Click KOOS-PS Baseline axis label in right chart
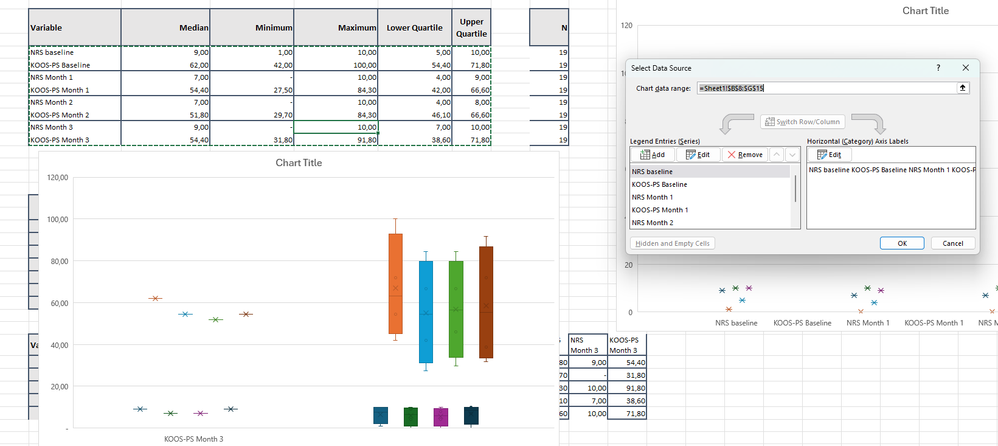Screen dimensions: 998x446 tap(802, 323)
